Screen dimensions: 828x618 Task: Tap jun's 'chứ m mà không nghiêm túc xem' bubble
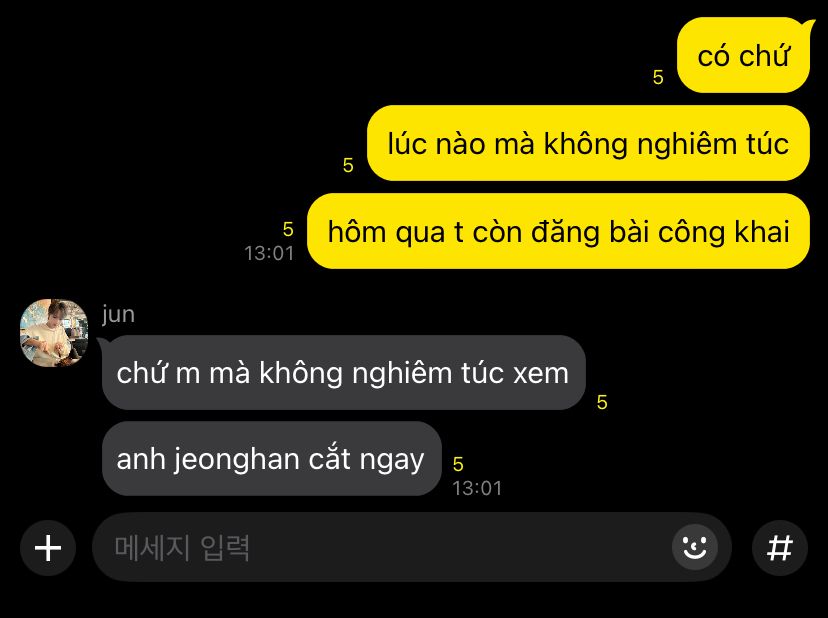(344, 373)
